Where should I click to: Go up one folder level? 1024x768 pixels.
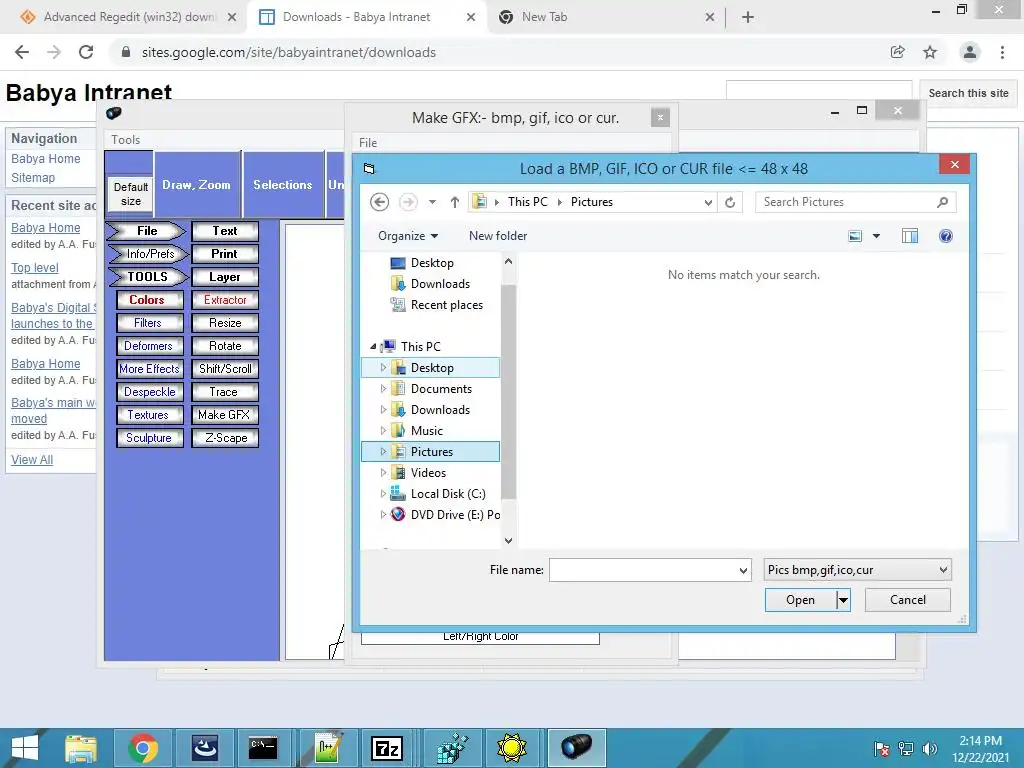pos(455,202)
